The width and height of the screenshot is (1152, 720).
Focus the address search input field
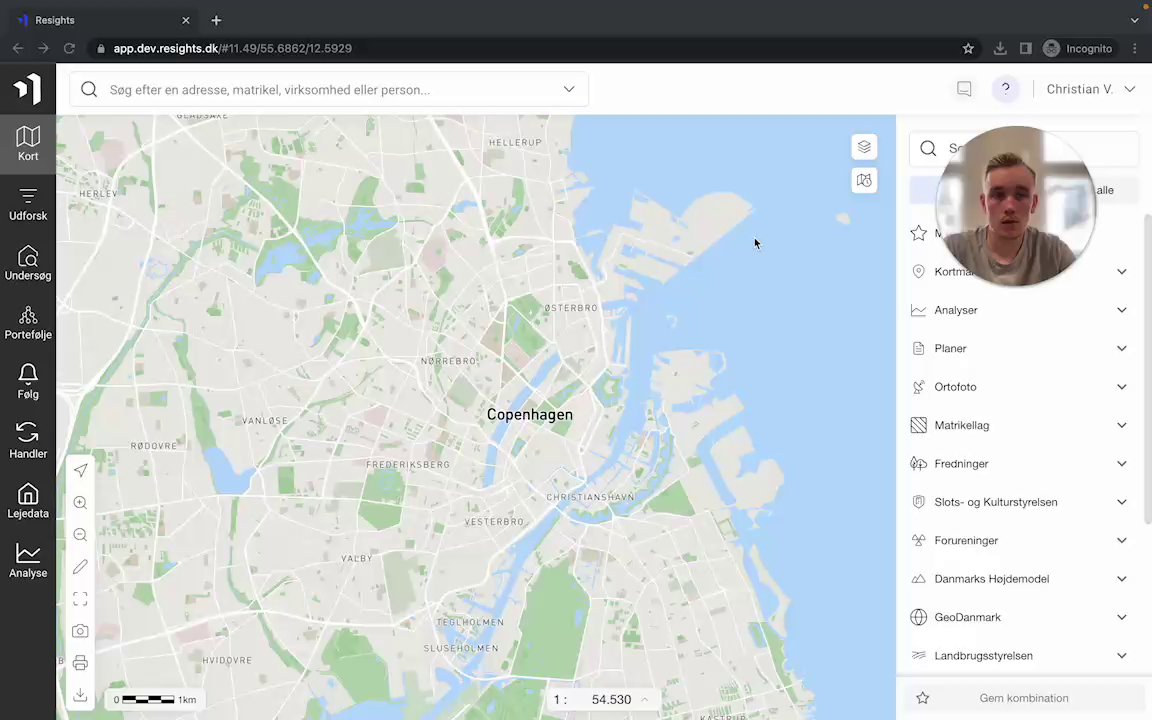pyautogui.click(x=329, y=90)
